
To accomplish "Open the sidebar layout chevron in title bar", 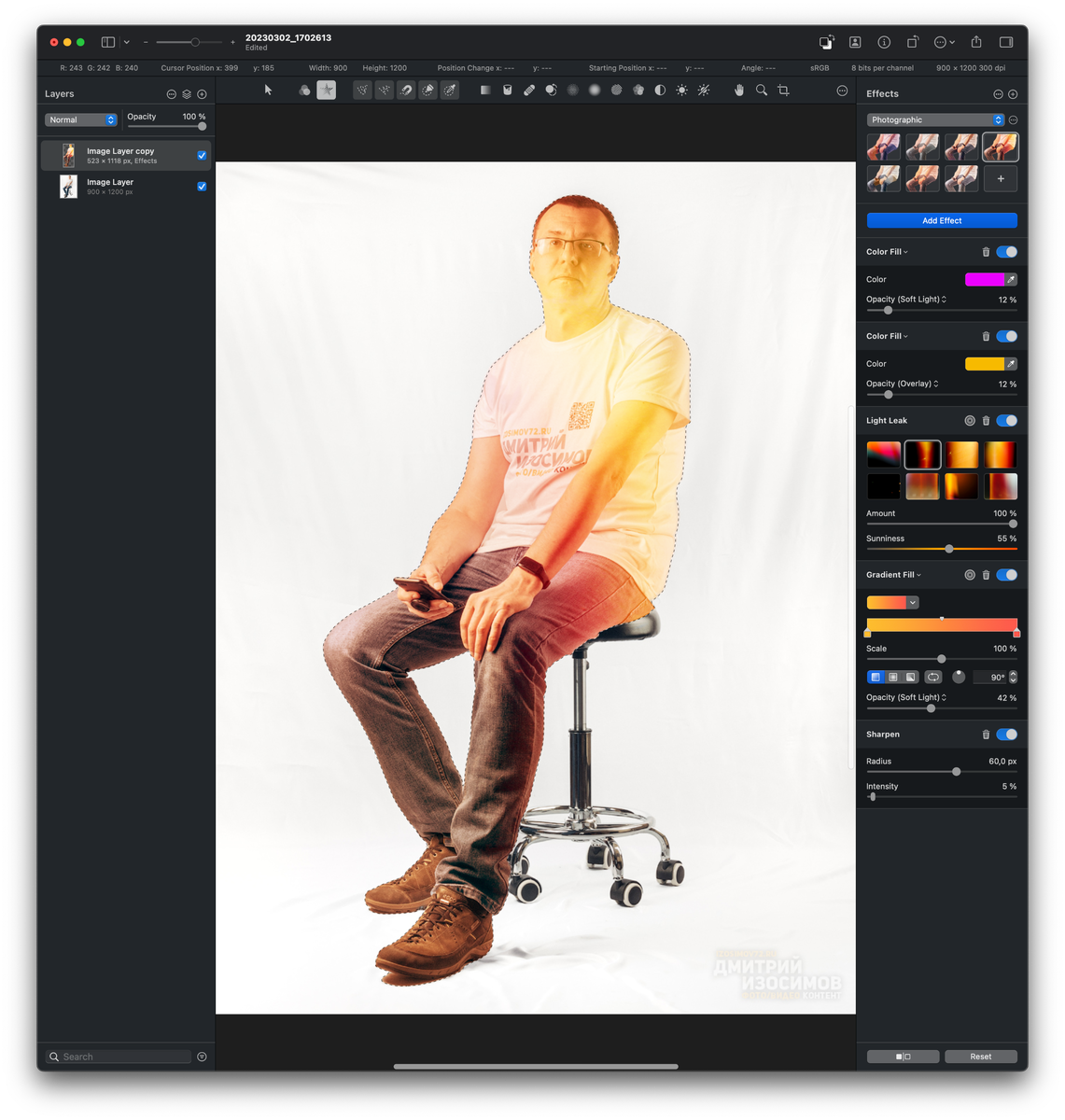I will (127, 42).
